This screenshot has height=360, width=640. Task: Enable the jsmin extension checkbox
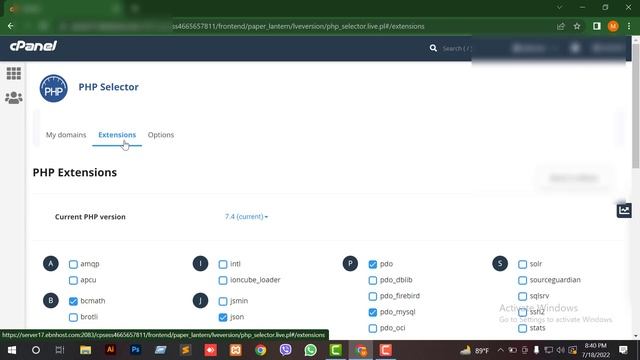tap(223, 301)
